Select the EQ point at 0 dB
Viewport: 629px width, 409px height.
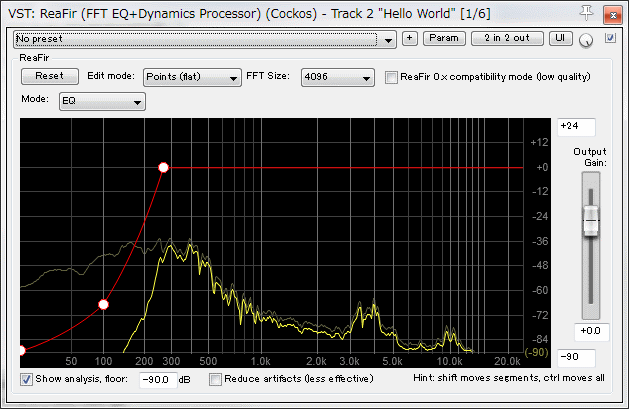pyautogui.click(x=164, y=168)
